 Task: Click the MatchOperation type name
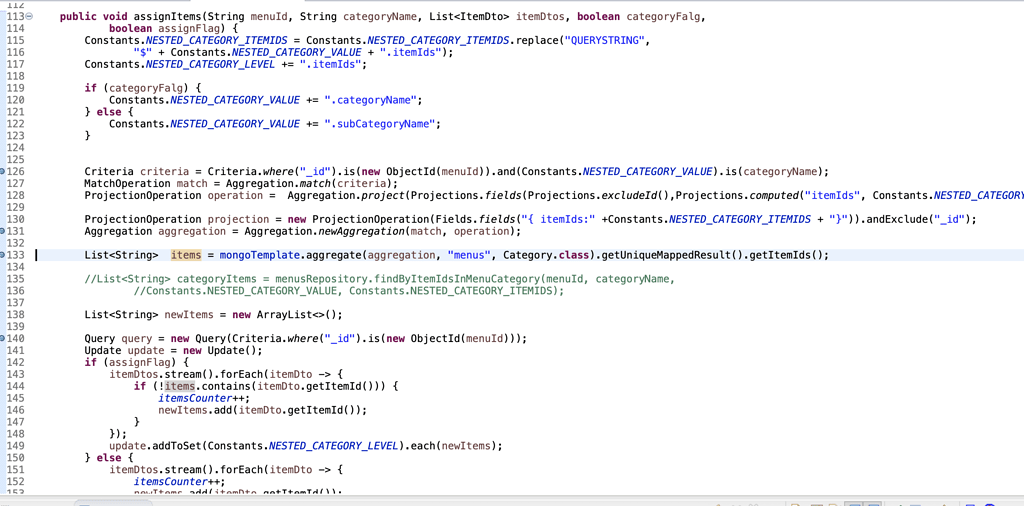[x=127, y=183]
